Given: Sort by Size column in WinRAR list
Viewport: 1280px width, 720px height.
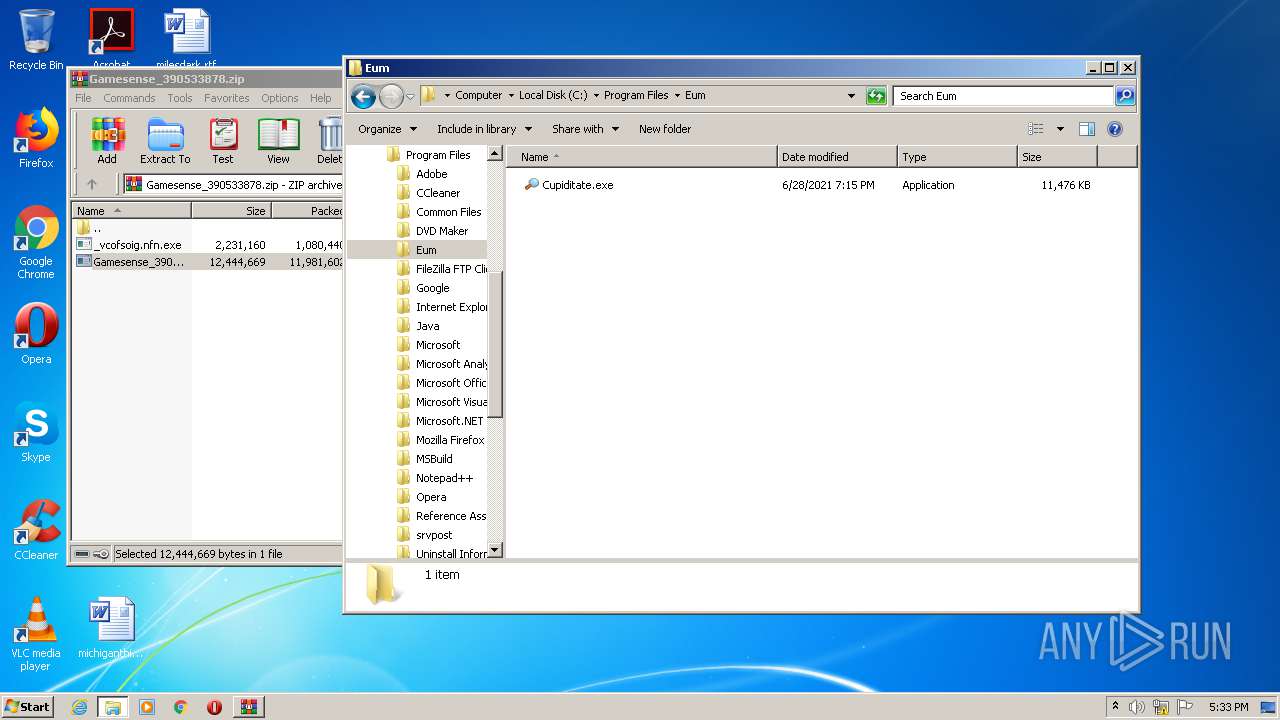Looking at the screenshot, I should (231, 211).
